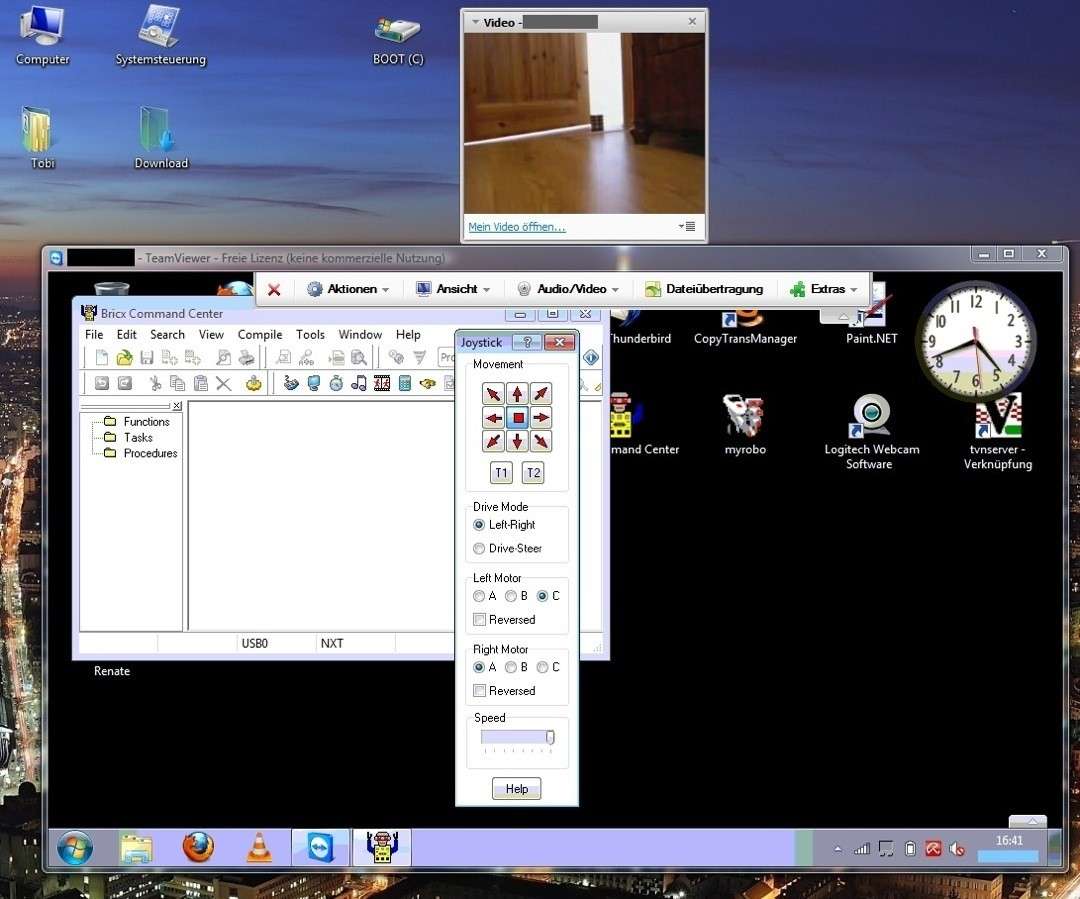Open a file using the toolbar open icon

click(x=123, y=357)
